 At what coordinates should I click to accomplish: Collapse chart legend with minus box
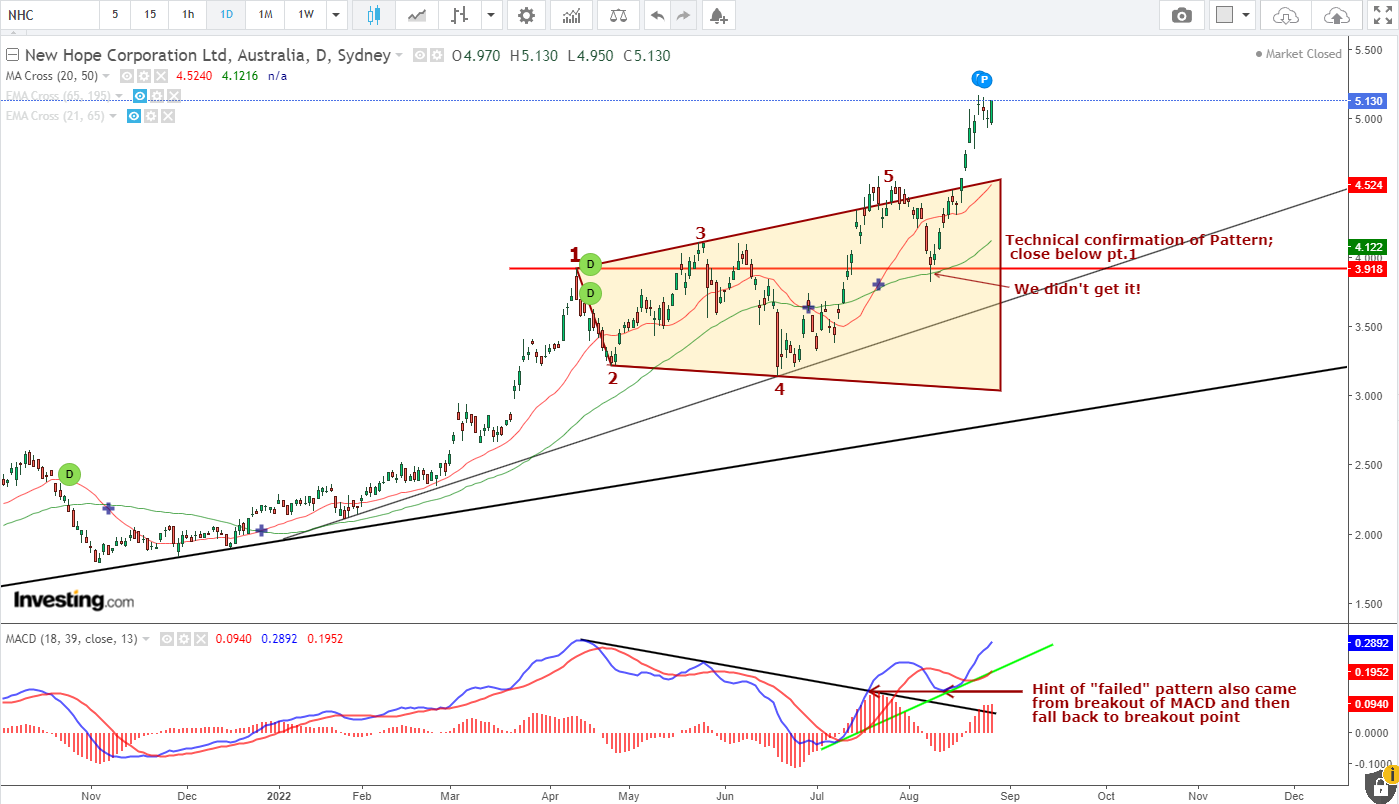[12, 55]
